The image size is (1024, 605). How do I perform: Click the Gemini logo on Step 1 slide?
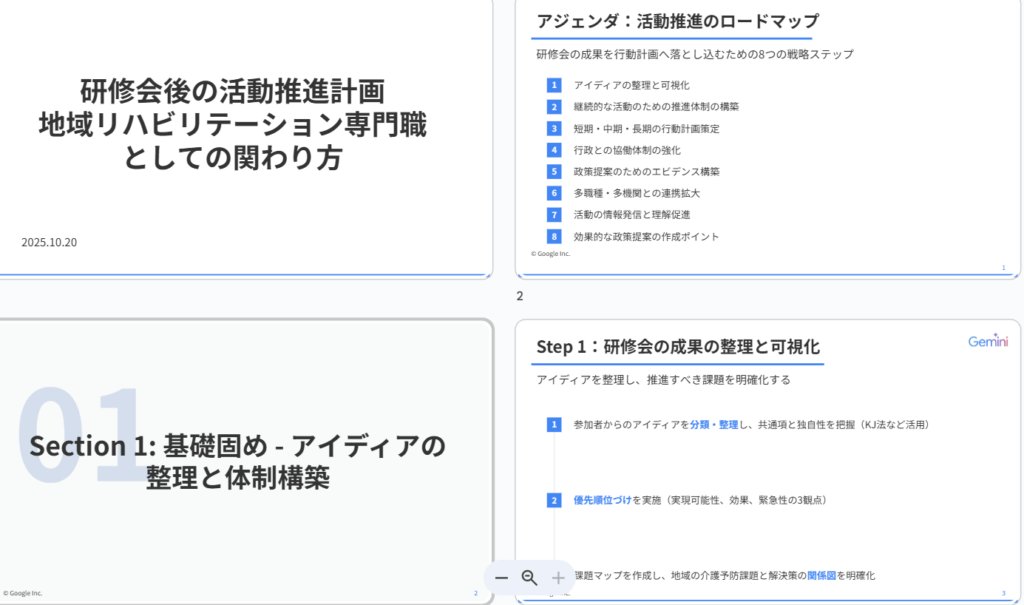point(987,342)
